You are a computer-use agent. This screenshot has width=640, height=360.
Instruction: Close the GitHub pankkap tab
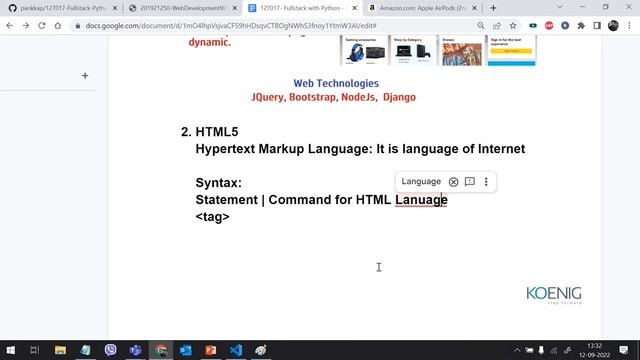115,8
